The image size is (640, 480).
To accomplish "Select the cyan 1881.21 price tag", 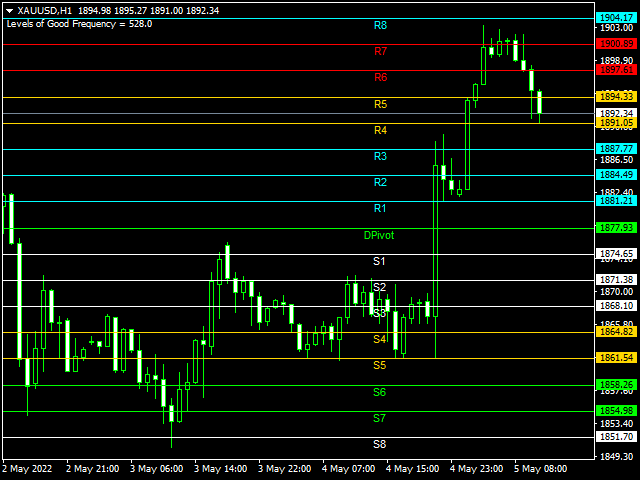I will click(x=616, y=201).
